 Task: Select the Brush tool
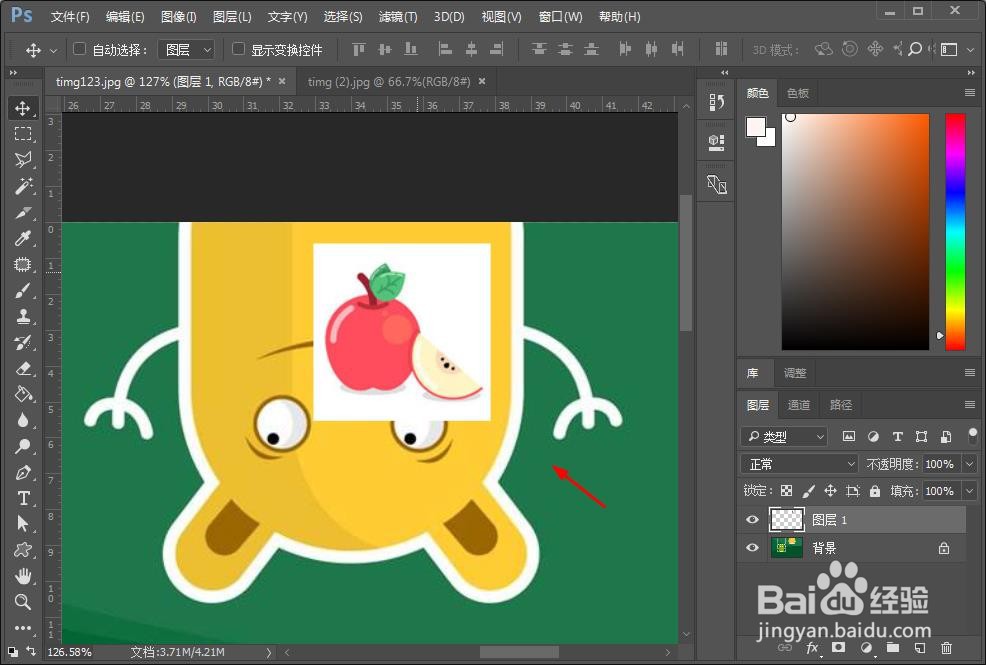click(x=23, y=290)
